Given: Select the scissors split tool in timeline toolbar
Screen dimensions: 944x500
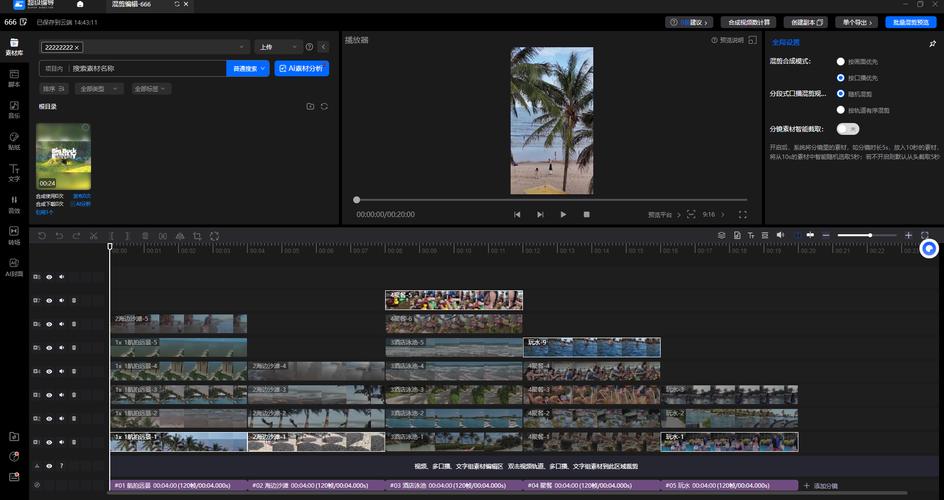Looking at the screenshot, I should point(93,236).
